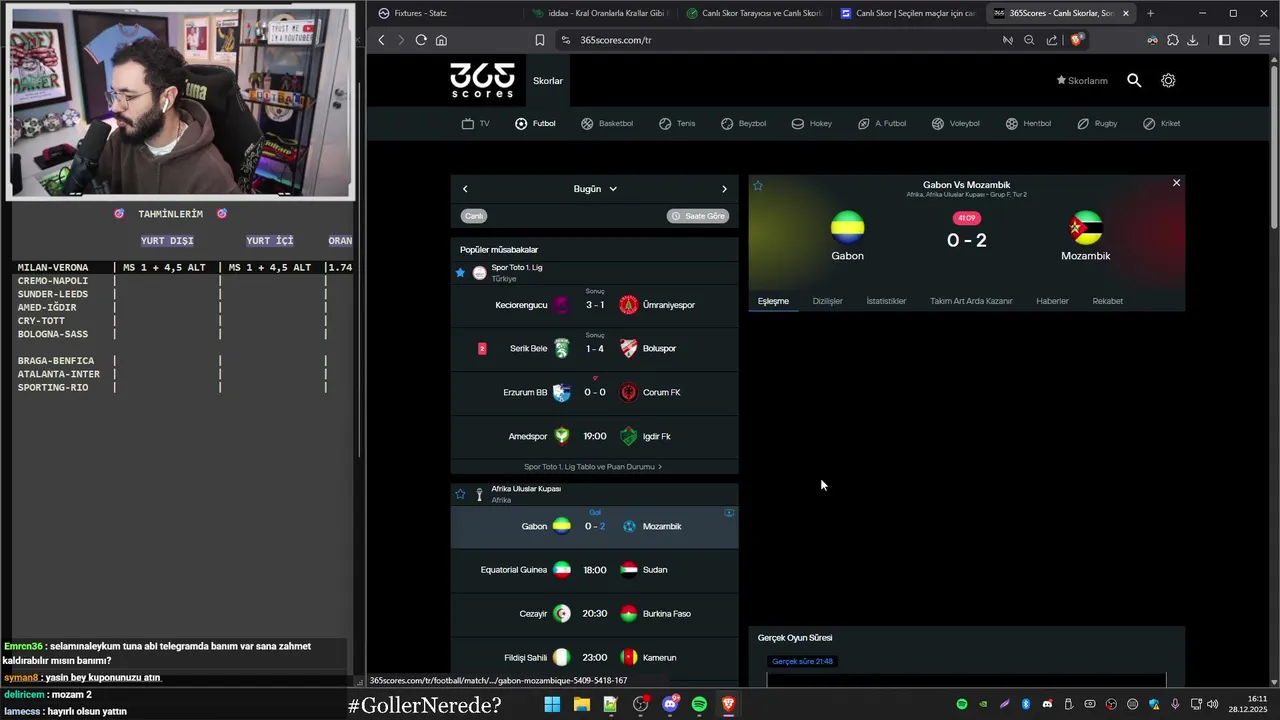
Task: Open Skorlarım favorites star link
Action: [1082, 80]
